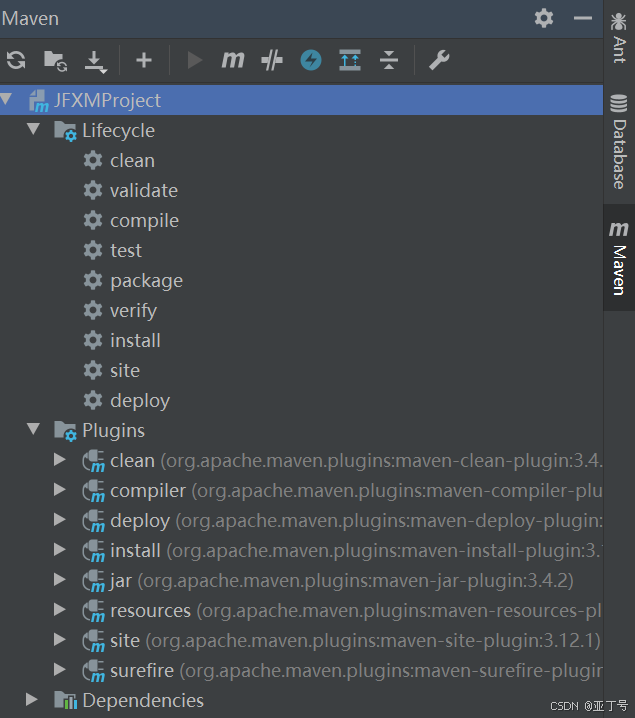Toggle Offline mode lightning icon
The height and width of the screenshot is (718, 635).
tap(311, 60)
